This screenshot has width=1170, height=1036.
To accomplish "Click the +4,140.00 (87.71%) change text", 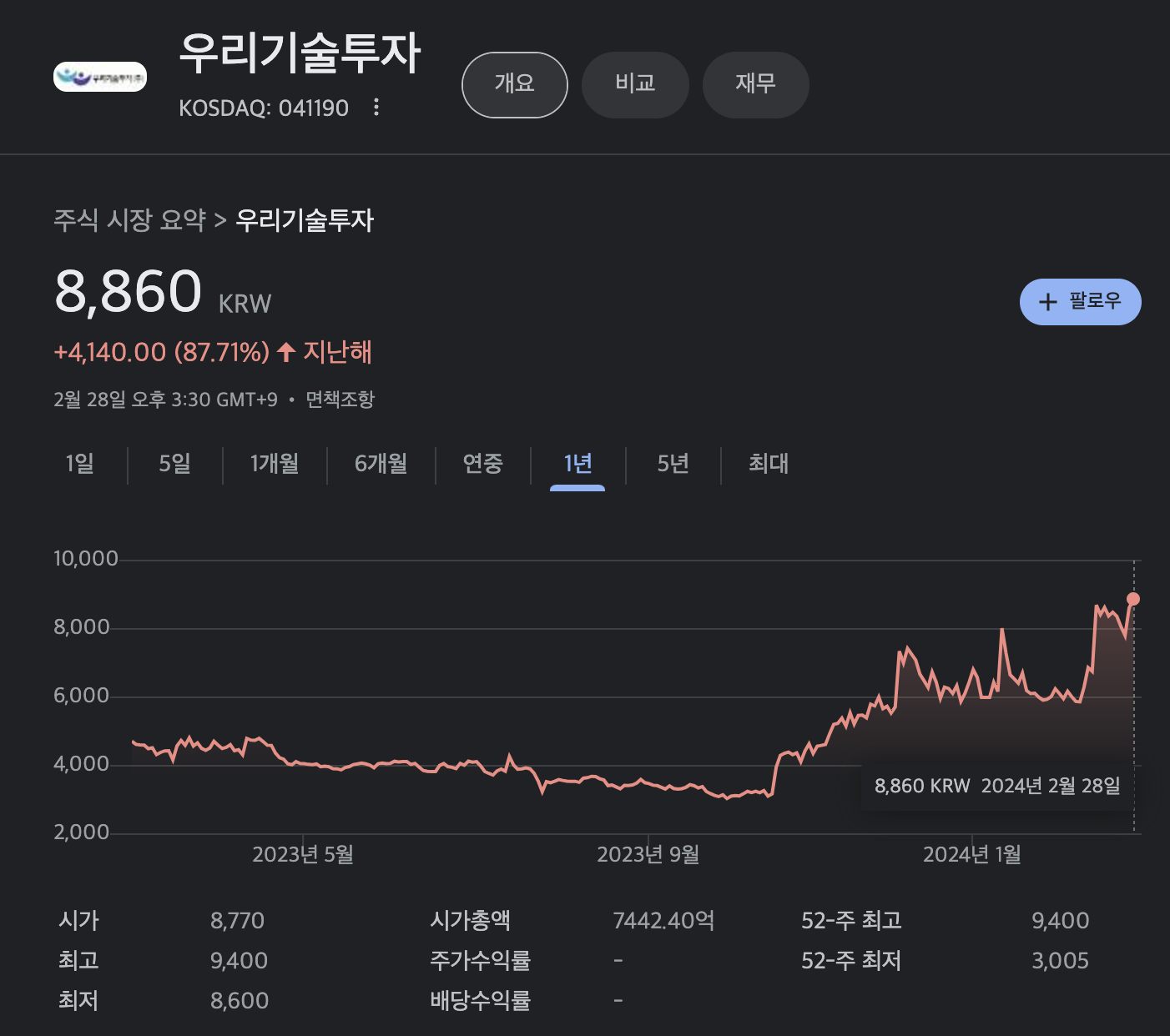I will (161, 352).
